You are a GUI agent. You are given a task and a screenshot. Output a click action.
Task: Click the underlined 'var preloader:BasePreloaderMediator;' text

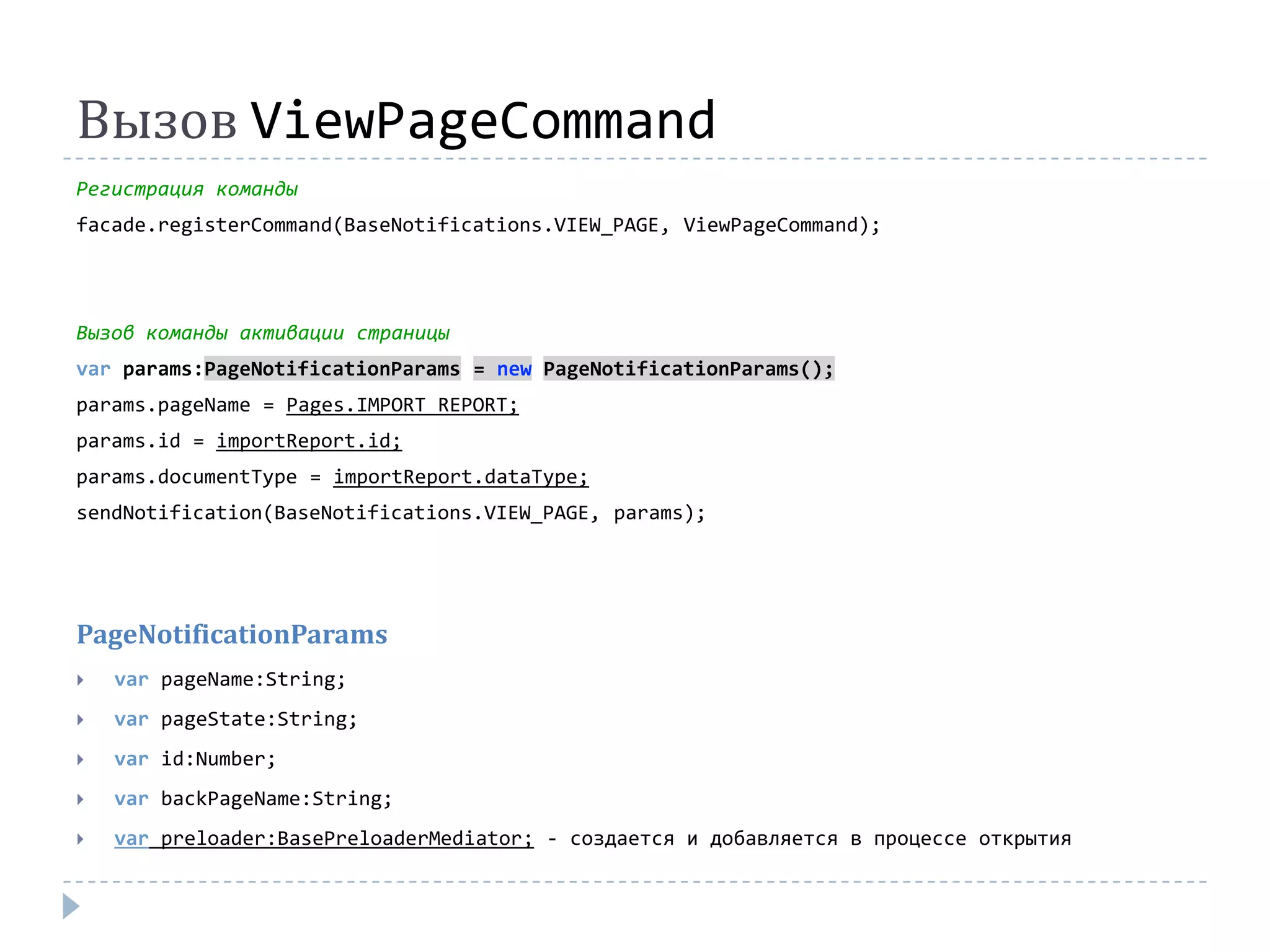[x=324, y=839]
